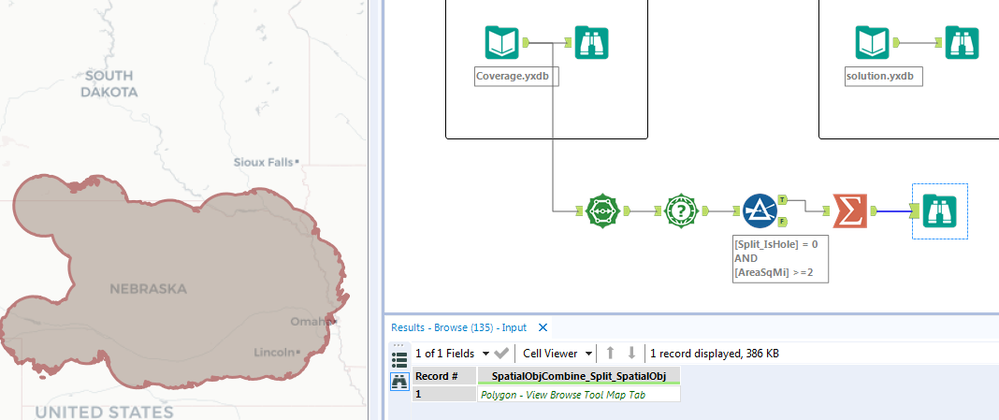The height and width of the screenshot is (420, 999).
Task: Click the Coverage.yxdb annotation label
Action: [517, 76]
